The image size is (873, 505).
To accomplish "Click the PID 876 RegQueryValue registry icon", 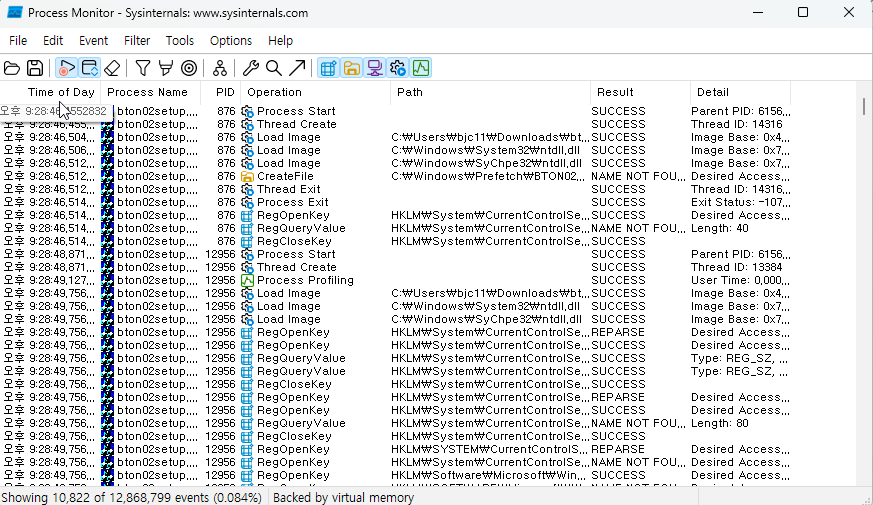I will [x=247, y=228].
